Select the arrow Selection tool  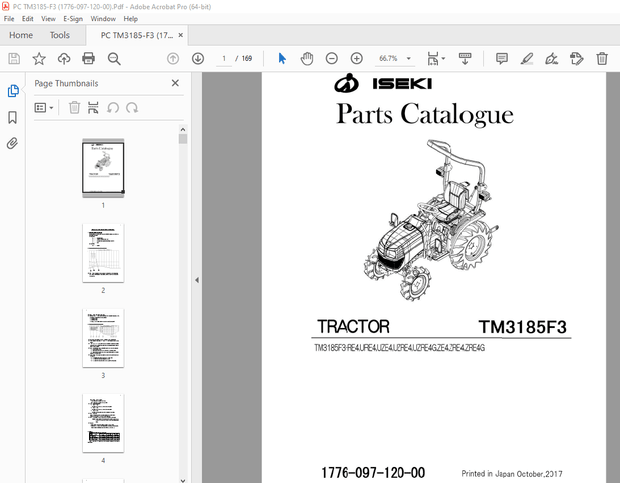click(x=282, y=58)
